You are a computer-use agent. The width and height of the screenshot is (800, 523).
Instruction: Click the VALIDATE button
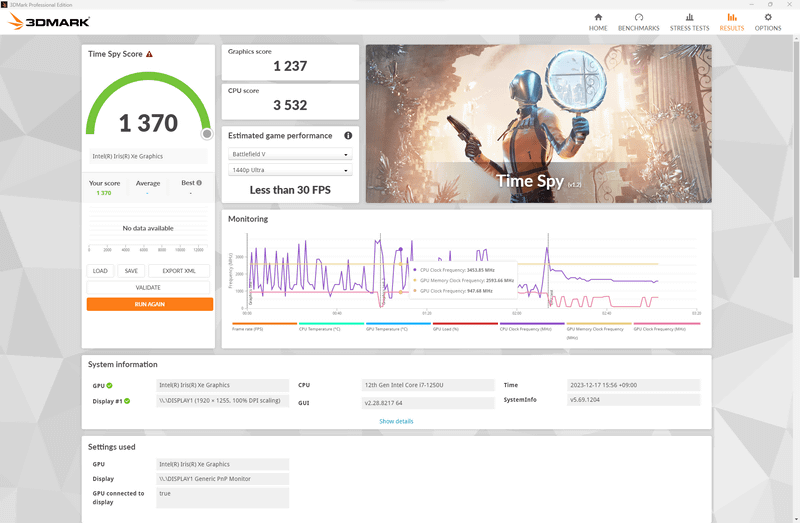coord(148,288)
